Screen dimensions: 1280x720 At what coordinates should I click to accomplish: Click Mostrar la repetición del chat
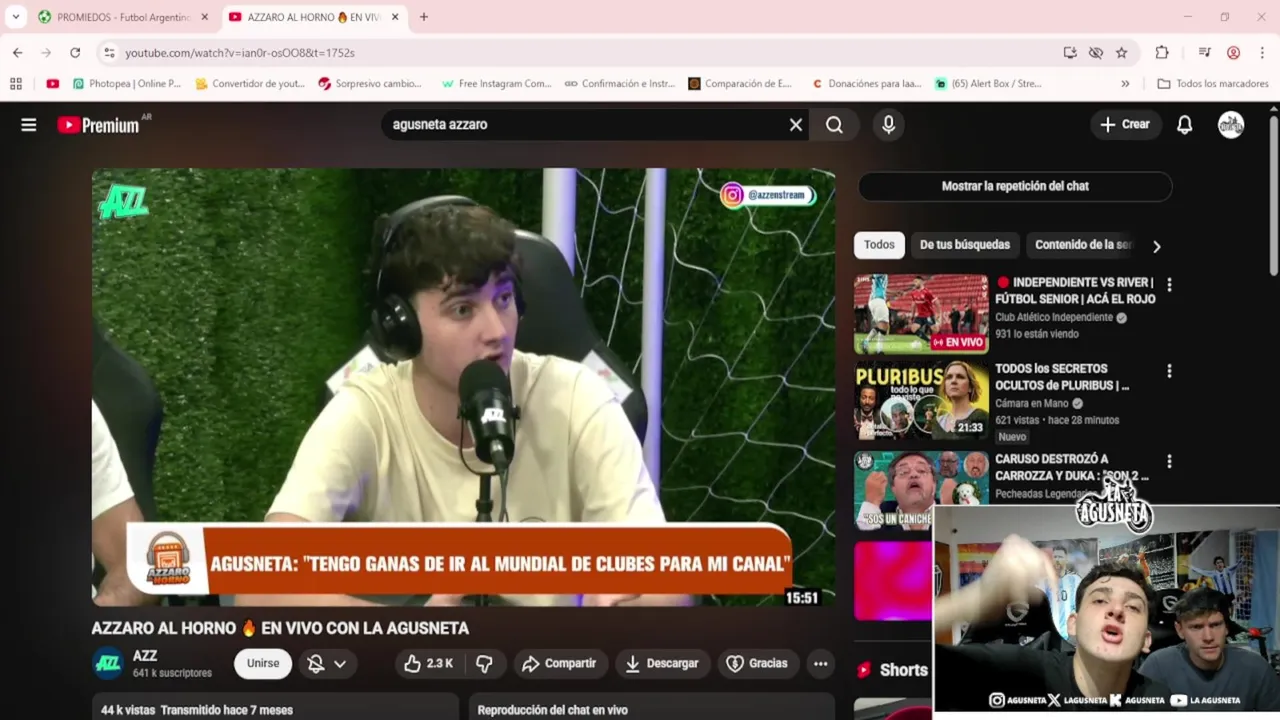[1015, 186]
